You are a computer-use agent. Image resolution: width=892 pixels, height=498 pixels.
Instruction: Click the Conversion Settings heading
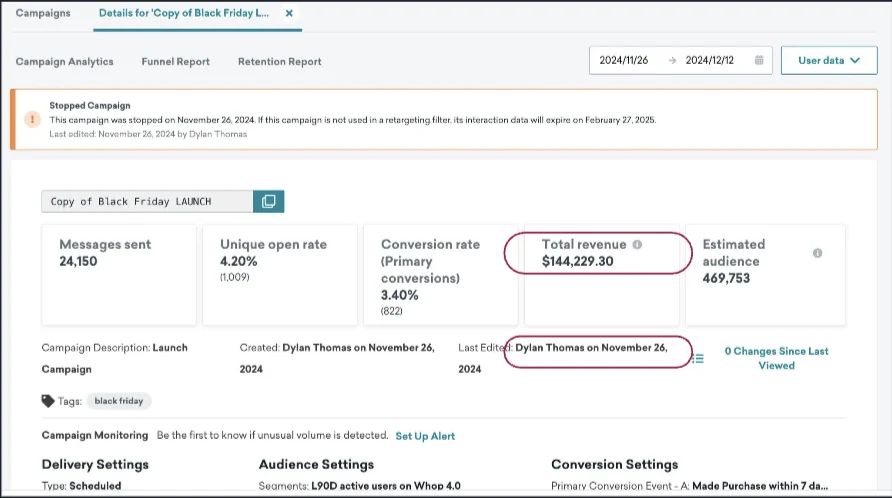point(614,464)
